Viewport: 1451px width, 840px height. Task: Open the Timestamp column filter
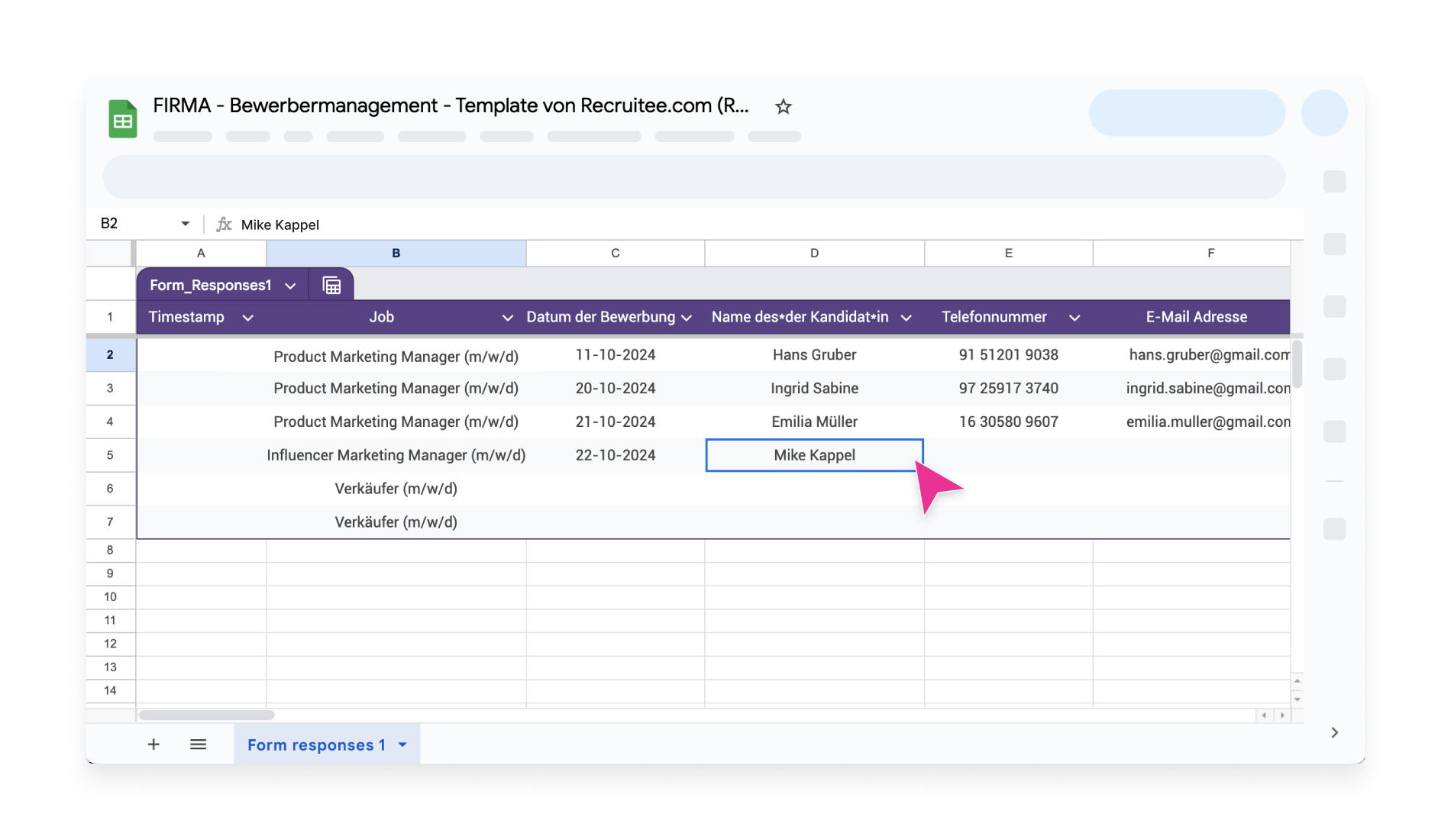point(247,317)
